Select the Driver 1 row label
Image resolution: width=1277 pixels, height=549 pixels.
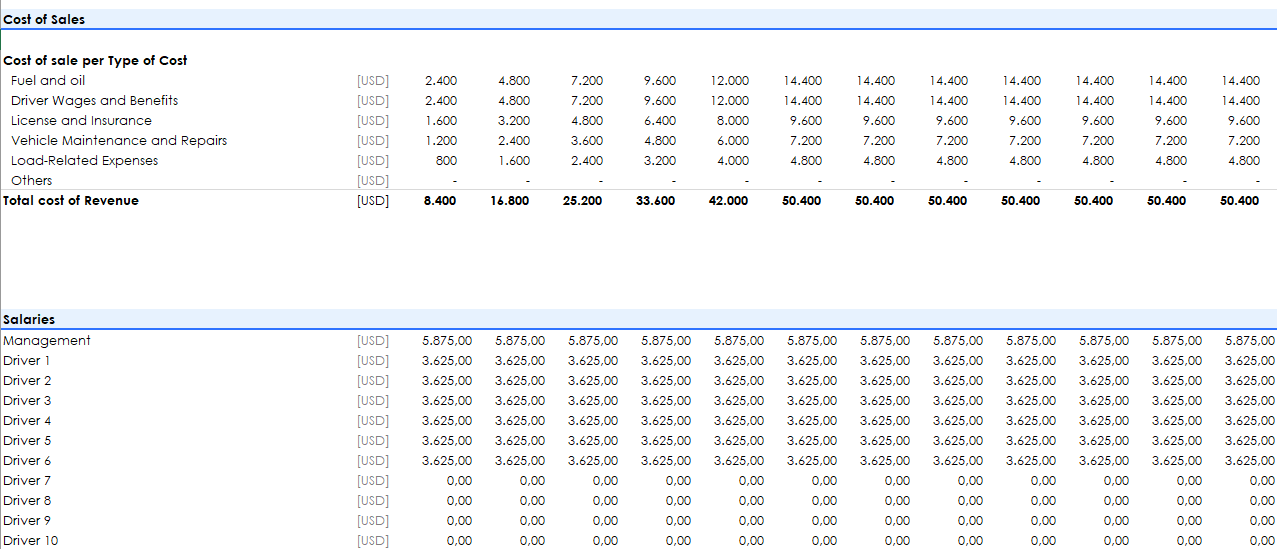[x=27, y=360]
